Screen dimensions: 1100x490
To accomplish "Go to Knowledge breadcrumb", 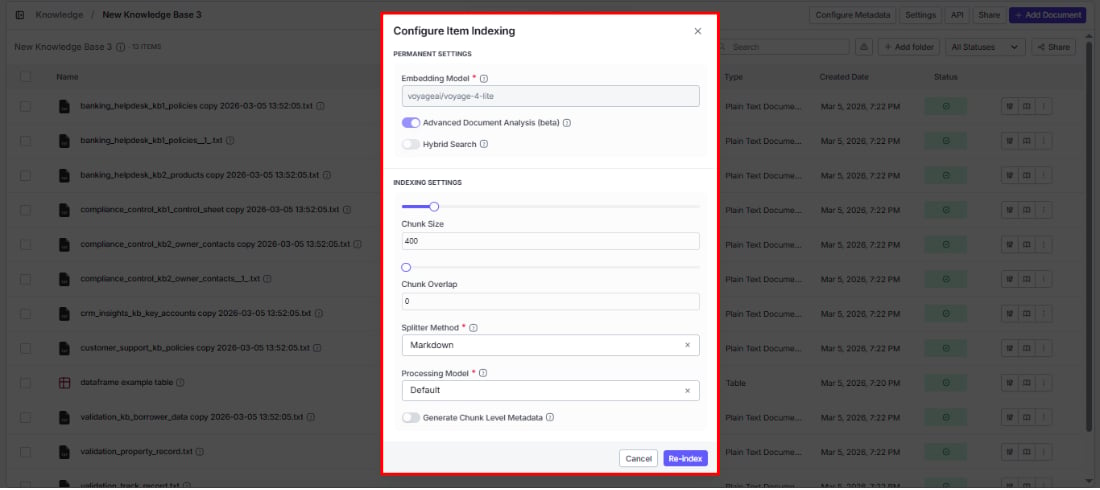I will 59,15.
